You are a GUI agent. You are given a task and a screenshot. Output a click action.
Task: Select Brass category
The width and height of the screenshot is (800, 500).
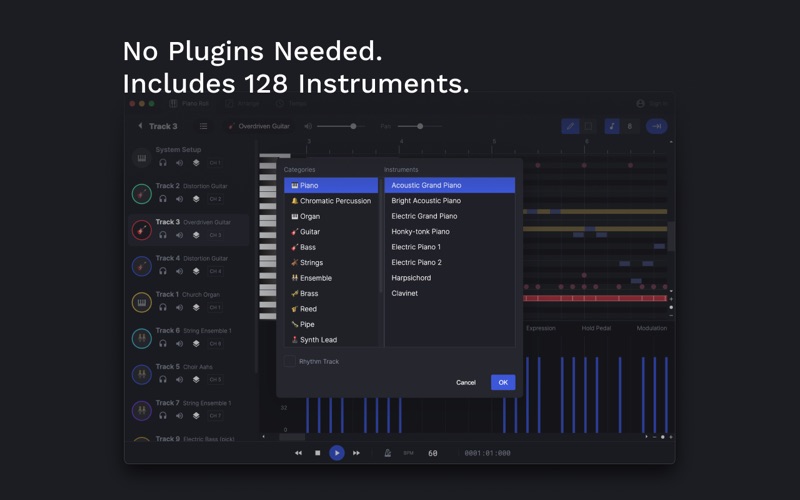coord(331,293)
